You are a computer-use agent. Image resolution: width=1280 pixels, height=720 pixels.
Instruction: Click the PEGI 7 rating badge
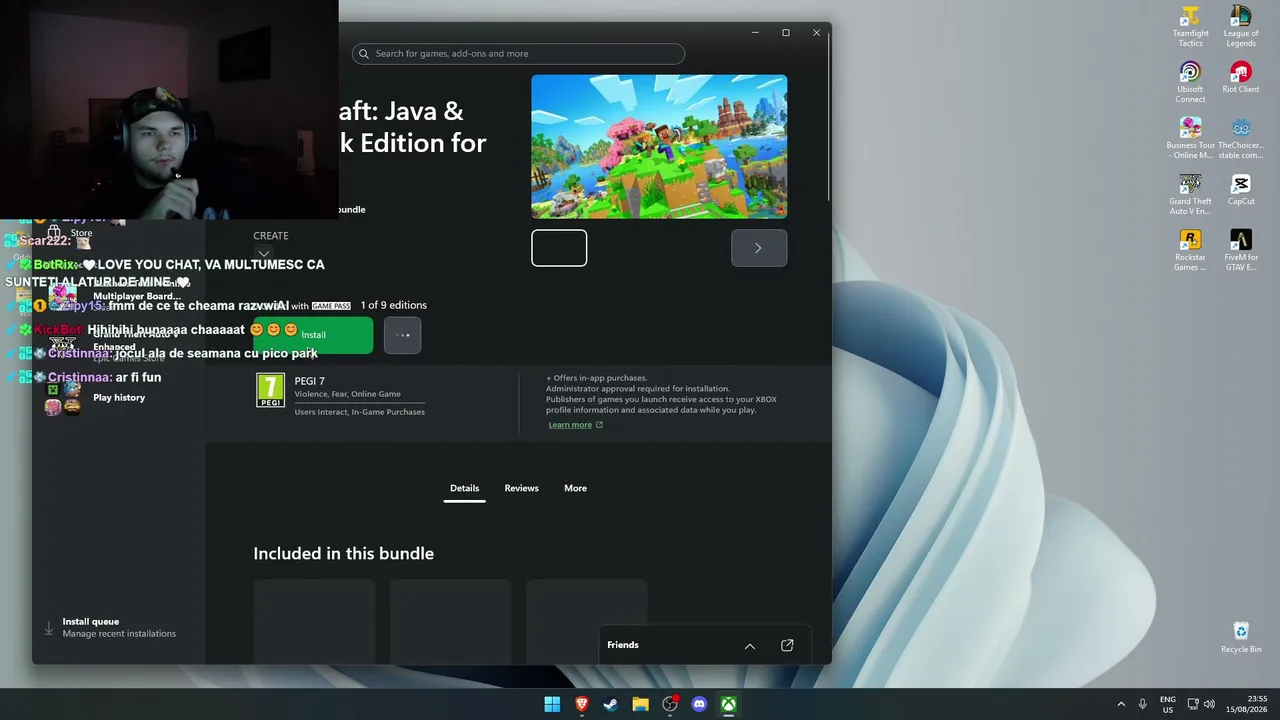pyautogui.click(x=270, y=390)
